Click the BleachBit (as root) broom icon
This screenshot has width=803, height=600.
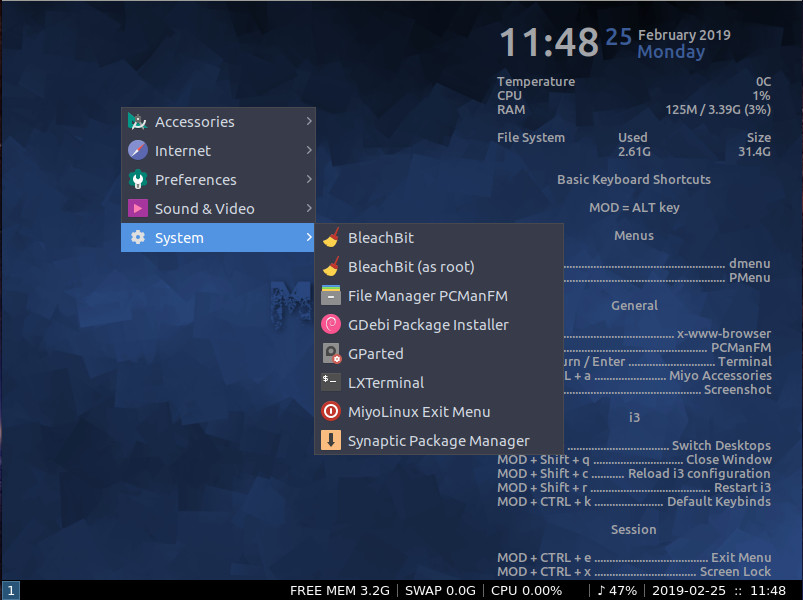pyautogui.click(x=331, y=267)
